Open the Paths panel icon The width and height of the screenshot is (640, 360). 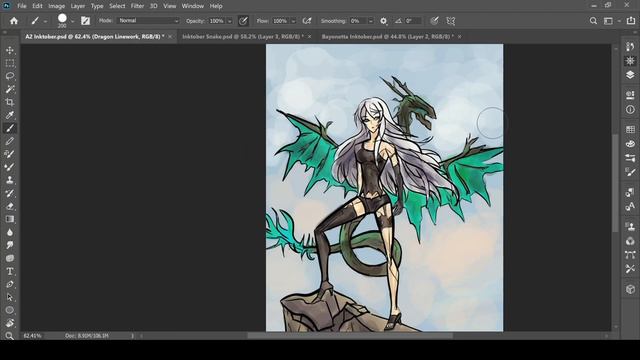(x=630, y=255)
